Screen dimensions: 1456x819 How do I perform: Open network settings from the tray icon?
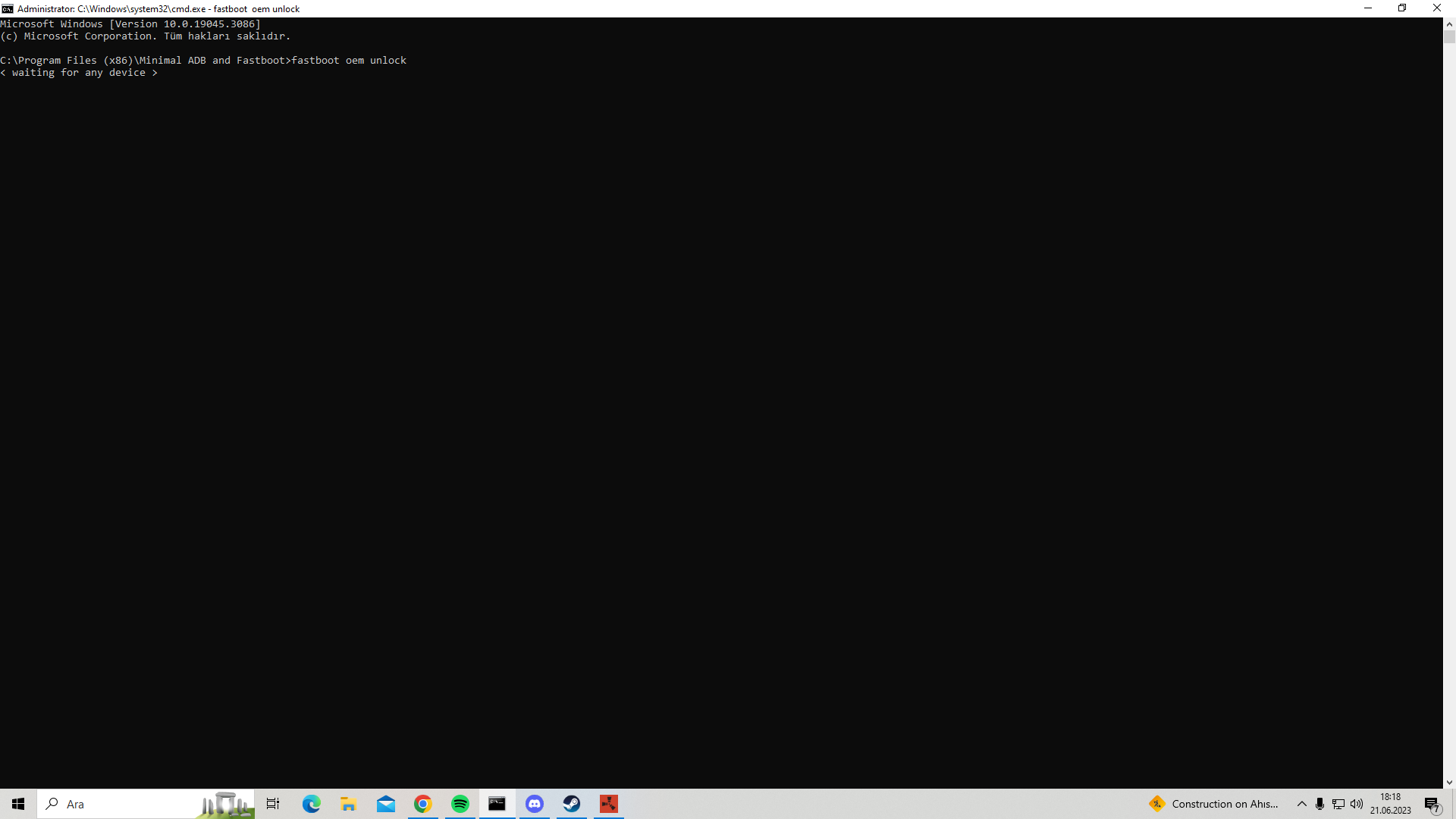tap(1338, 804)
